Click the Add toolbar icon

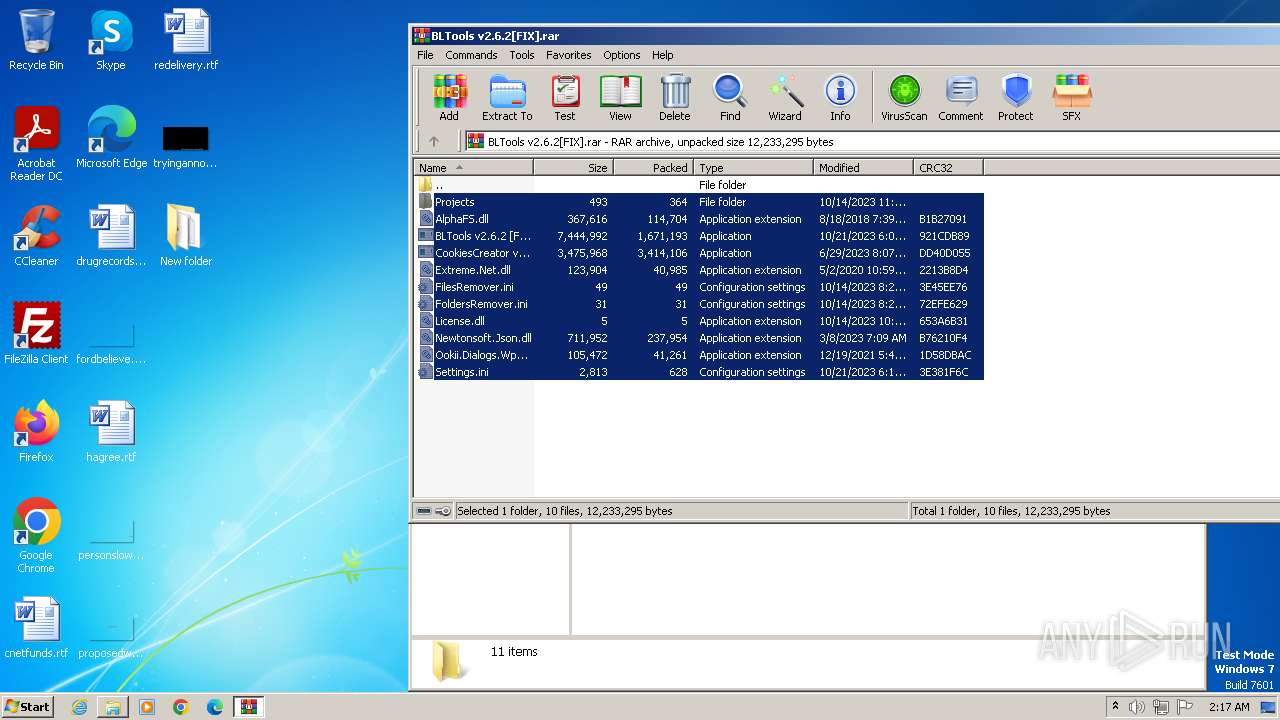click(449, 98)
